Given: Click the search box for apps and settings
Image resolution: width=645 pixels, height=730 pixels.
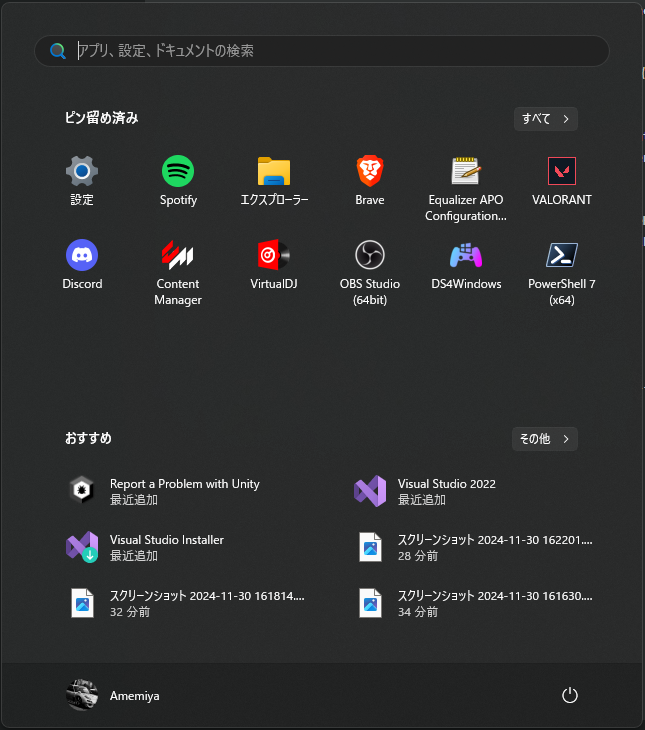Looking at the screenshot, I should pos(322,51).
